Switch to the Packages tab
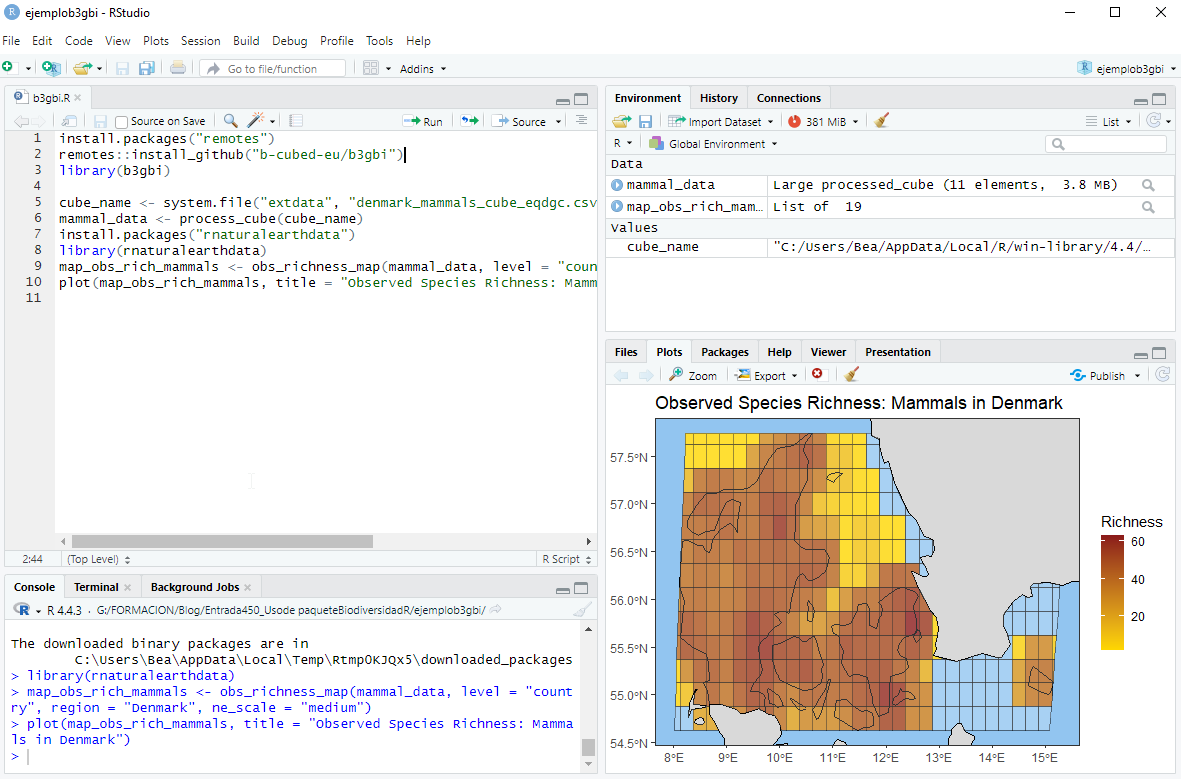 [724, 352]
